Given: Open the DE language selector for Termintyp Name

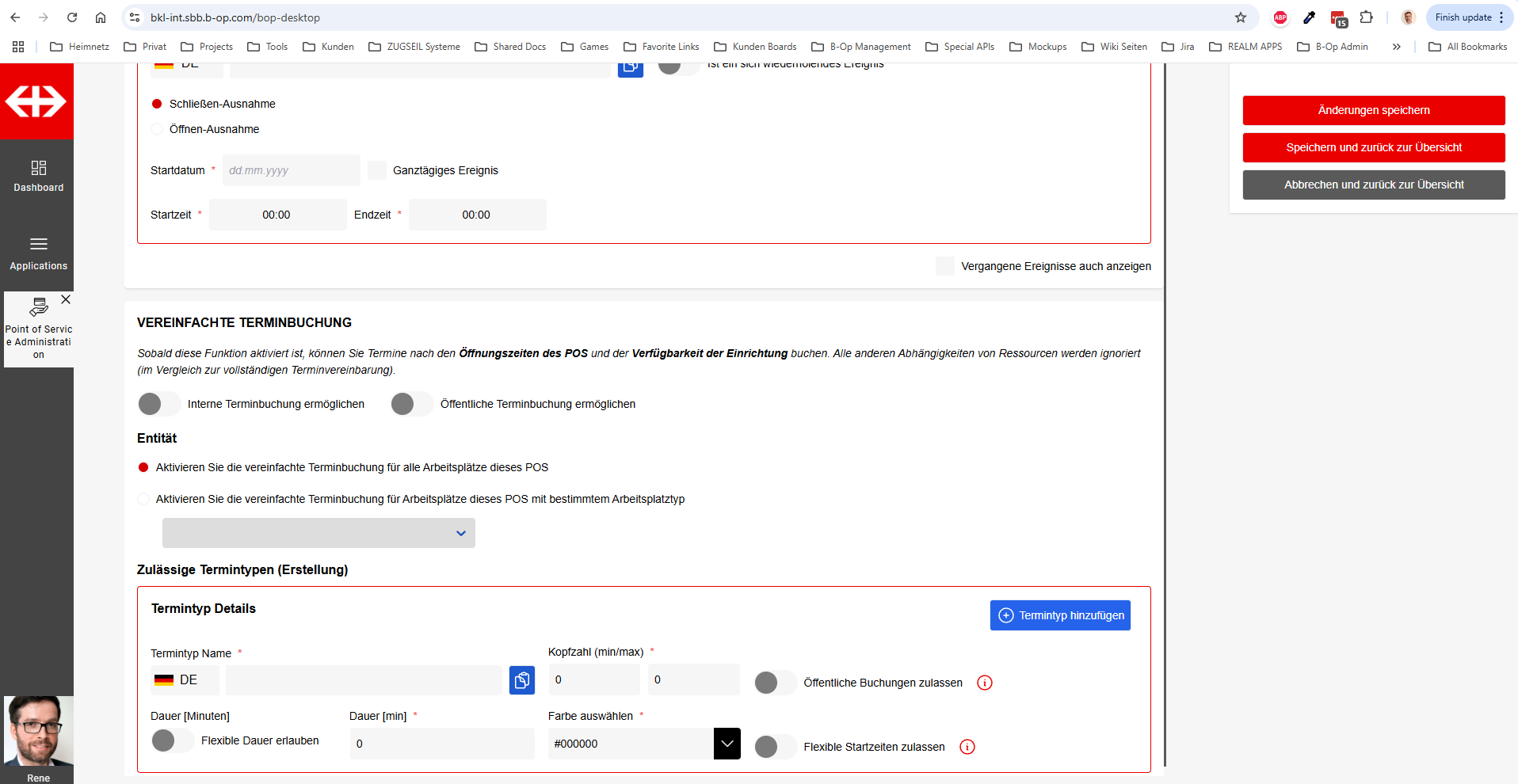Looking at the screenshot, I should point(185,680).
